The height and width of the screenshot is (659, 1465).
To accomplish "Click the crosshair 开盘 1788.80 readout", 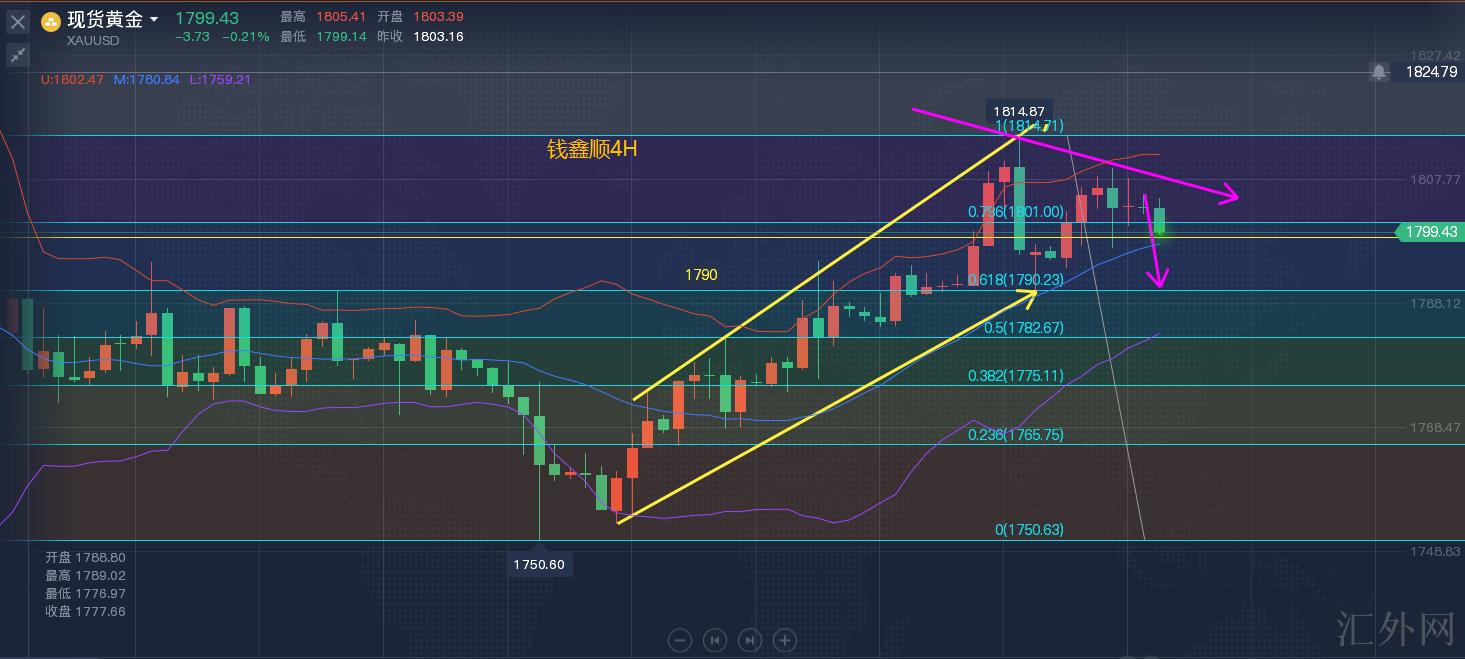I will [x=85, y=557].
